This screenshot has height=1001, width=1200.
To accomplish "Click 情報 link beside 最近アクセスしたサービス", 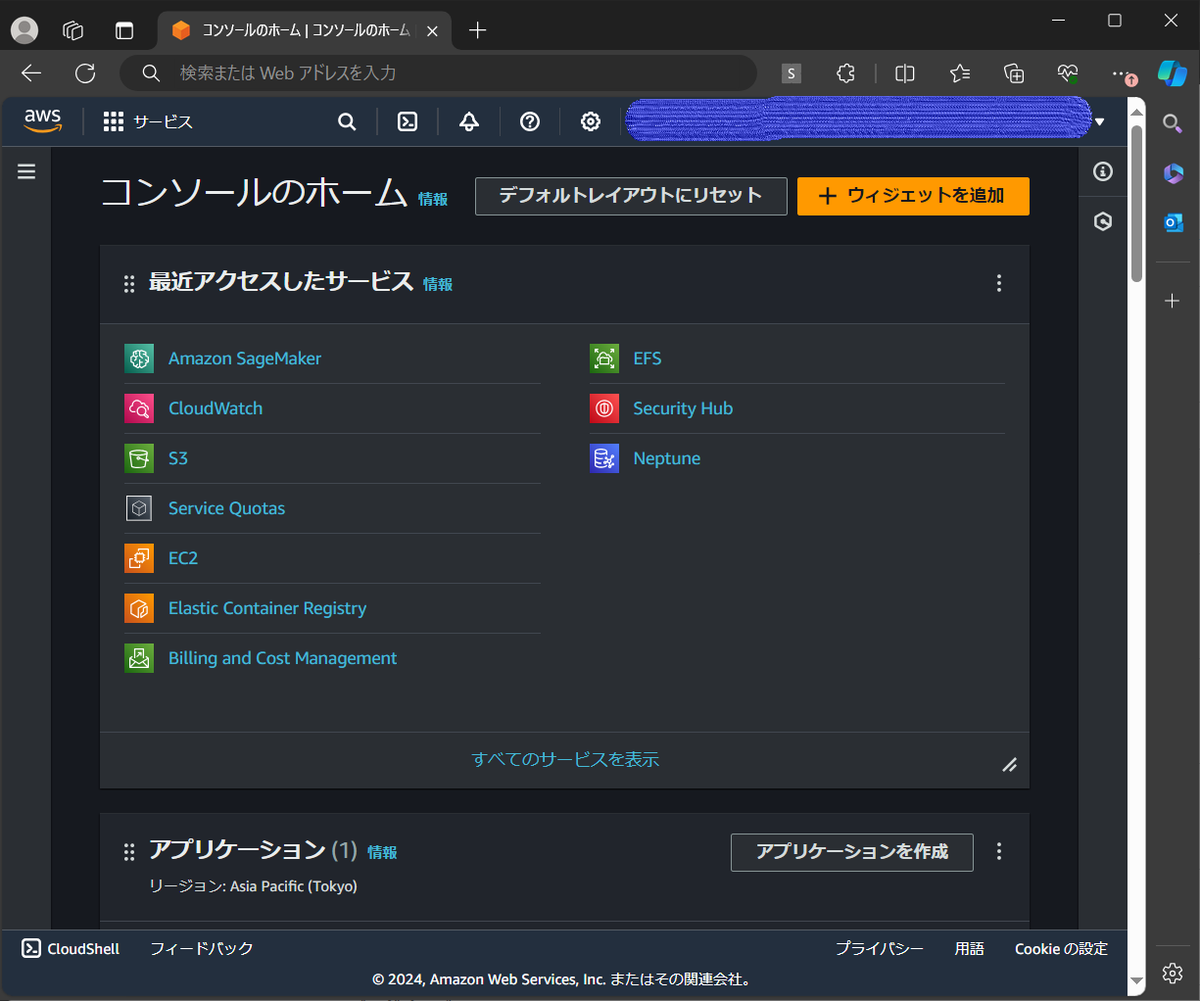I will [438, 284].
